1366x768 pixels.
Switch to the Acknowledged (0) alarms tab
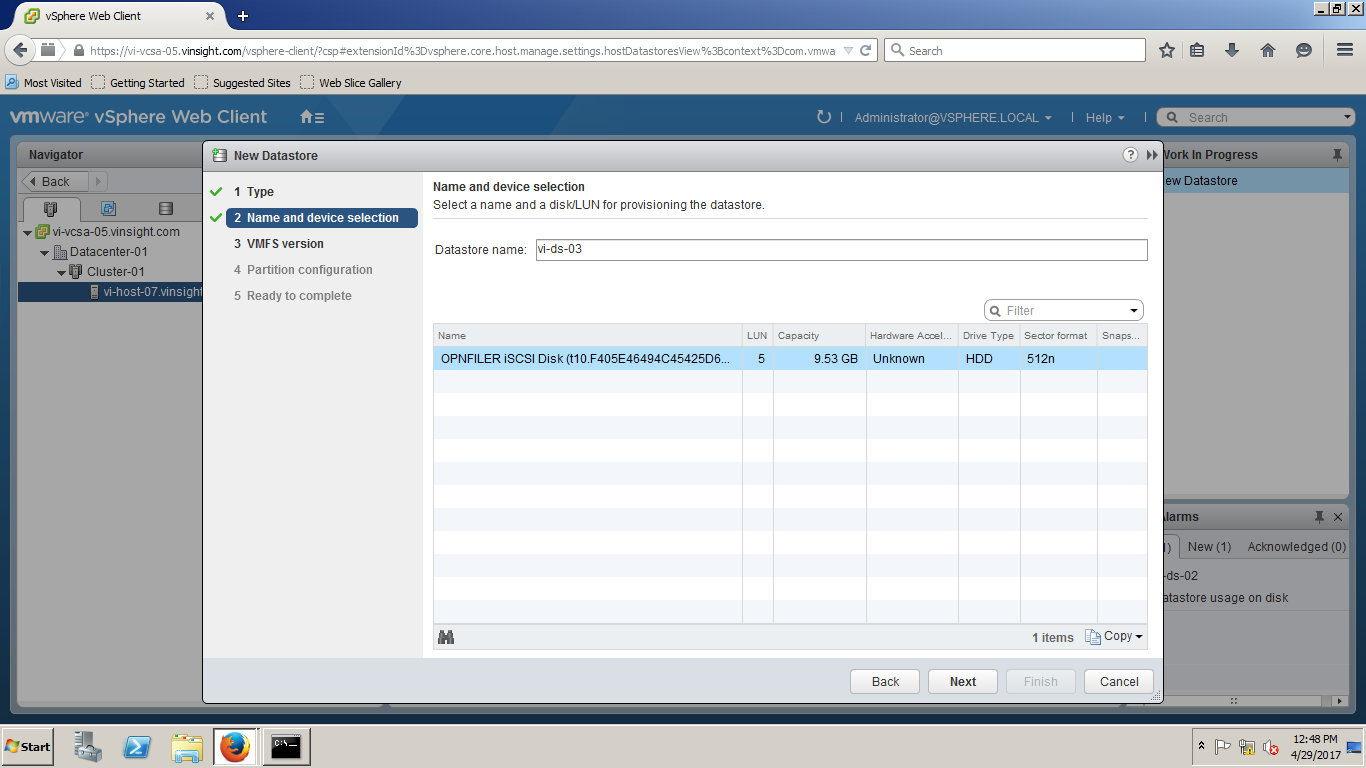(1297, 547)
